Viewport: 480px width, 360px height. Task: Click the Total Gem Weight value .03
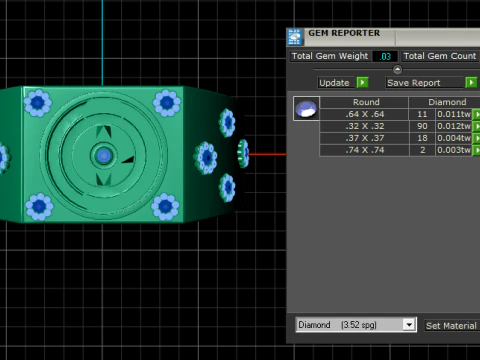click(x=385, y=56)
